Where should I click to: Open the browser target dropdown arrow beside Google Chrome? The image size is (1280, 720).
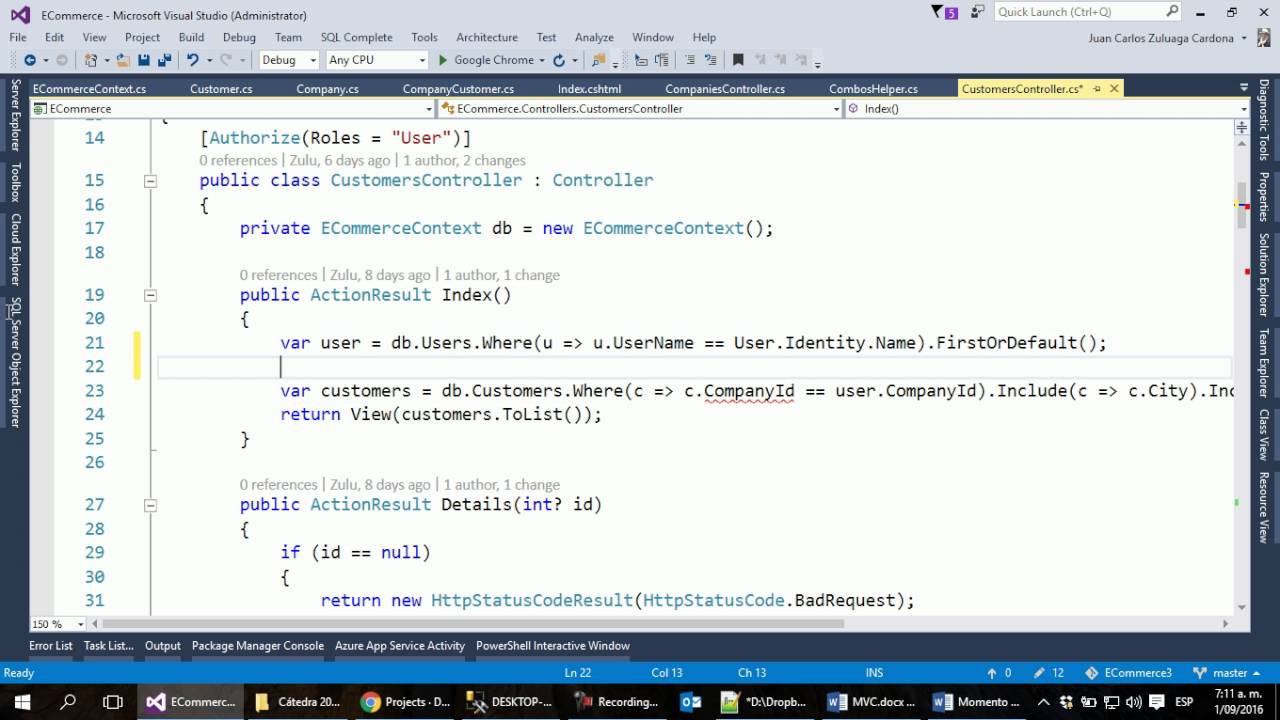pyautogui.click(x=541, y=60)
